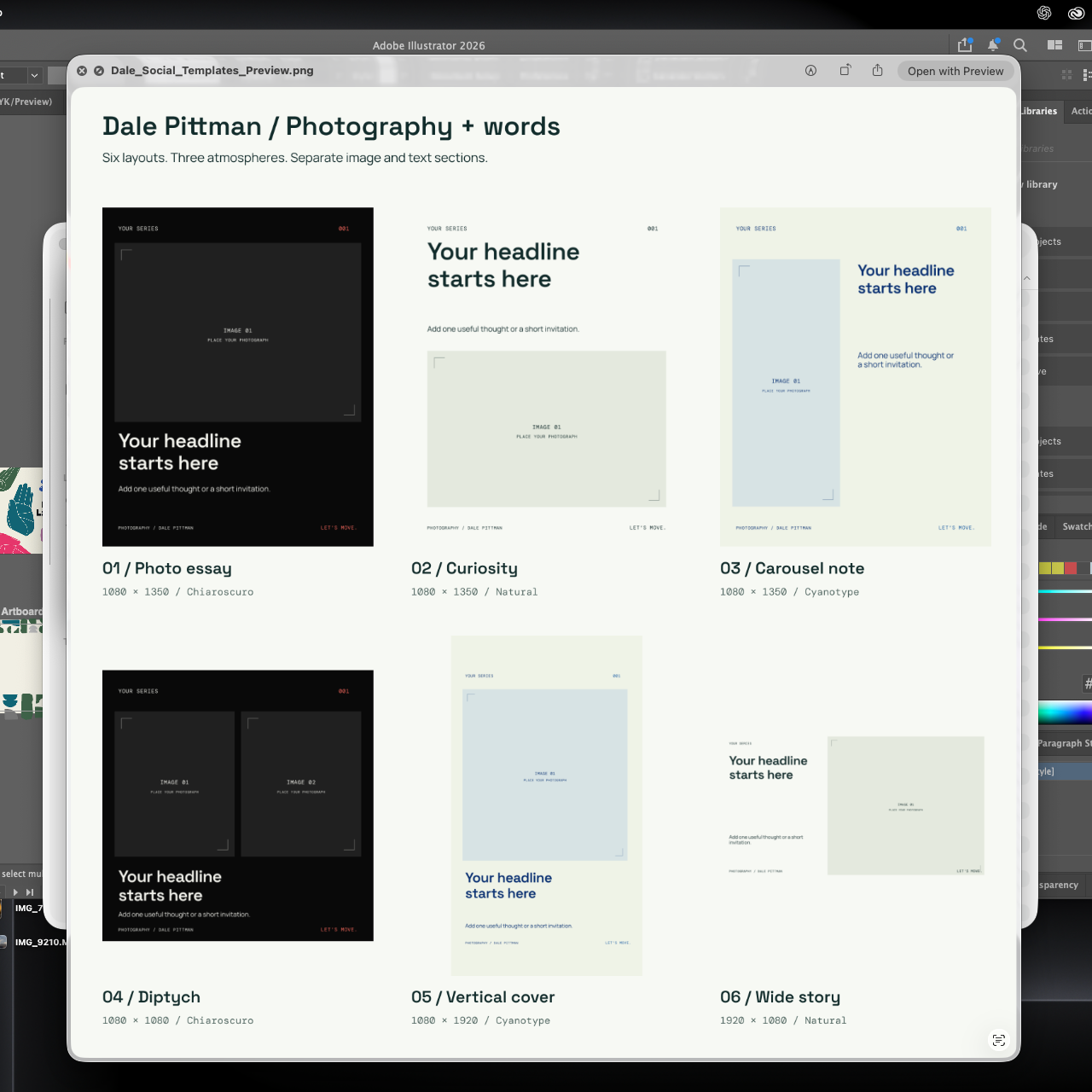Share the file via Quick Look share icon

pos(877,71)
